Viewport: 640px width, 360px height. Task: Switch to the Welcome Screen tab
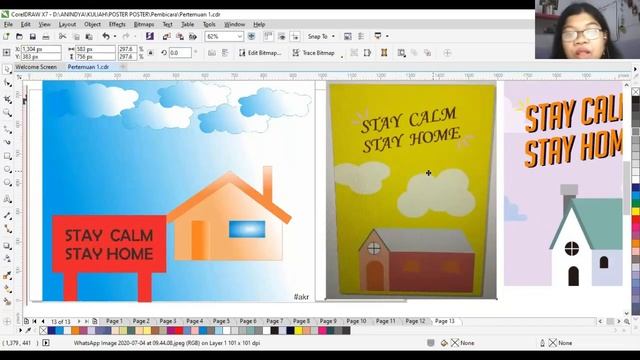tap(36, 67)
